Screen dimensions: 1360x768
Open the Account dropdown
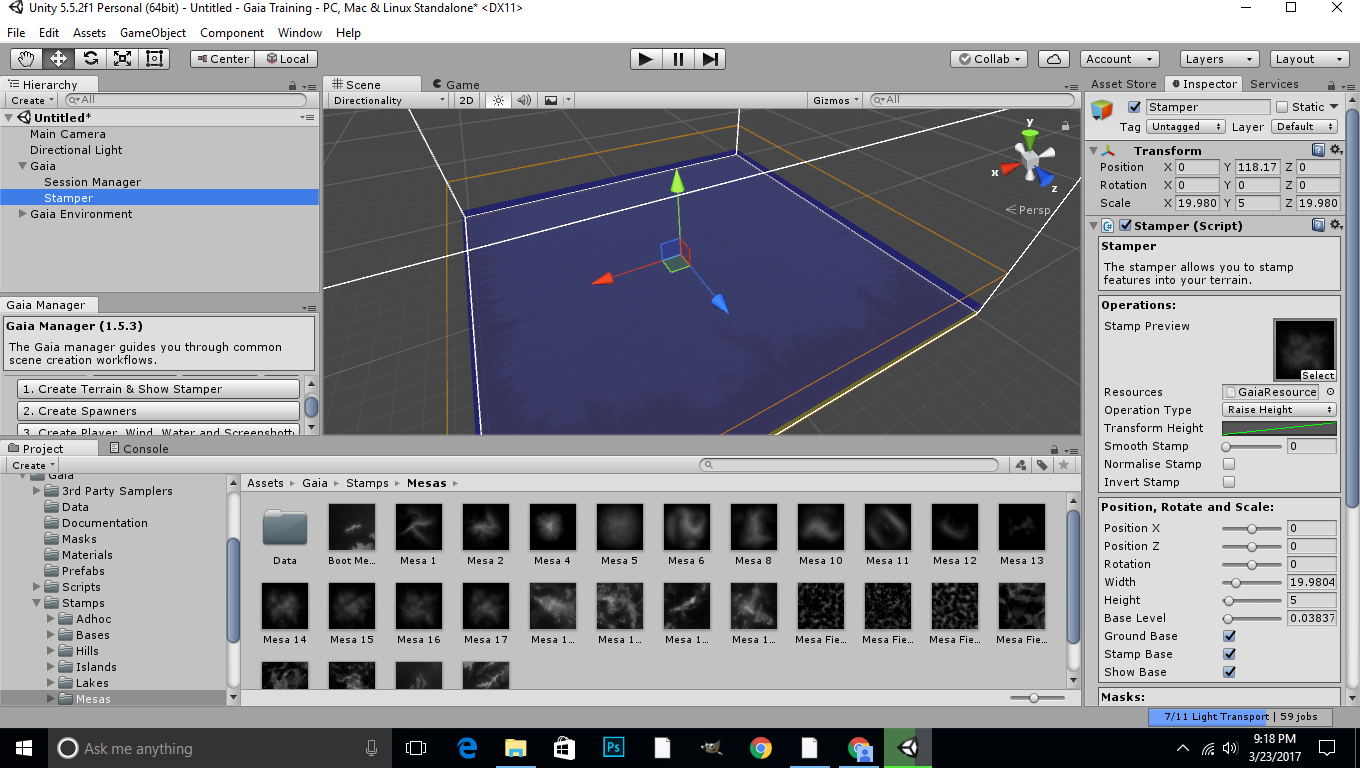click(x=1119, y=59)
